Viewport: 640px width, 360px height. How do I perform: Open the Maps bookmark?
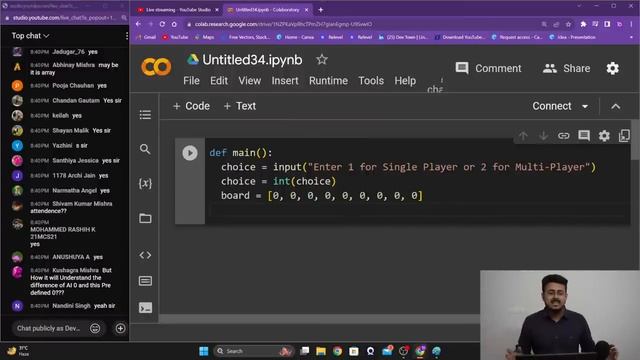pos(204,37)
